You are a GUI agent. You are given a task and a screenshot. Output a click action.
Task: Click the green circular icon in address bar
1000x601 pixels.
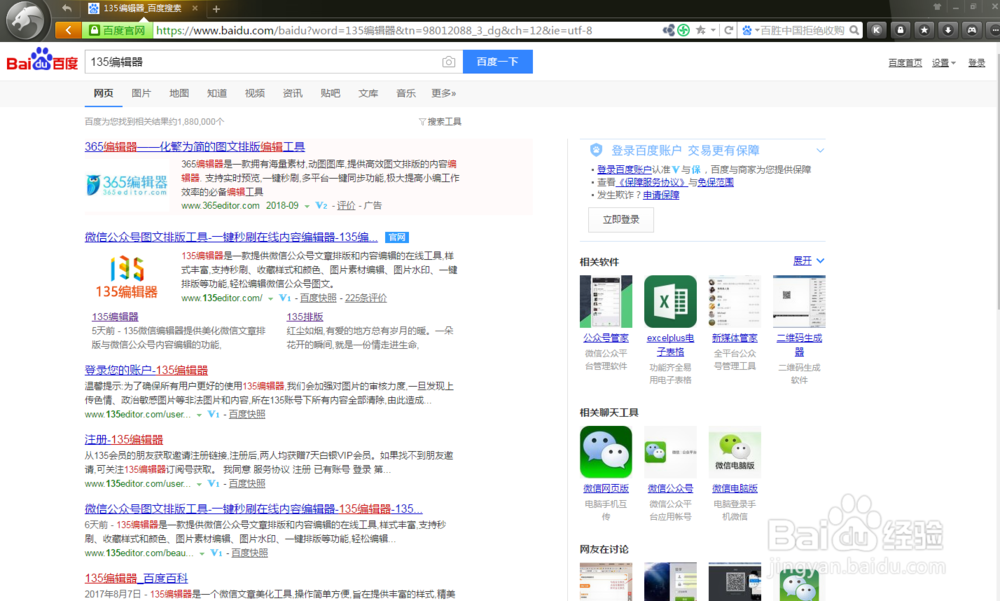[x=684, y=30]
